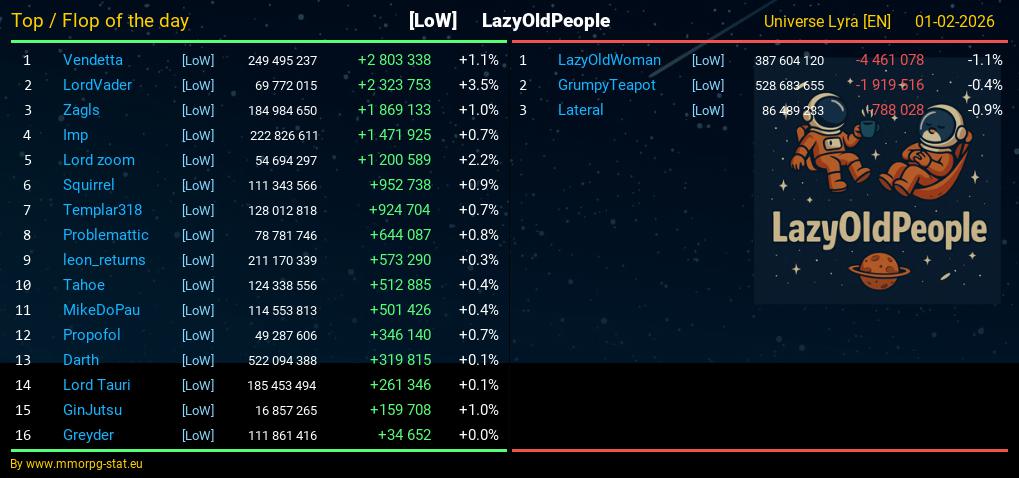Viewport: 1019px width, 478px height.
Task: Click on Templar318 player name
Action: (x=102, y=210)
